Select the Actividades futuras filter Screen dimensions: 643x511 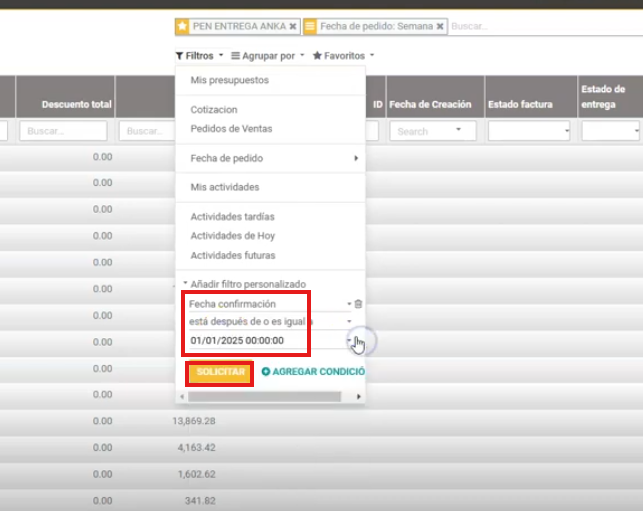coord(233,255)
